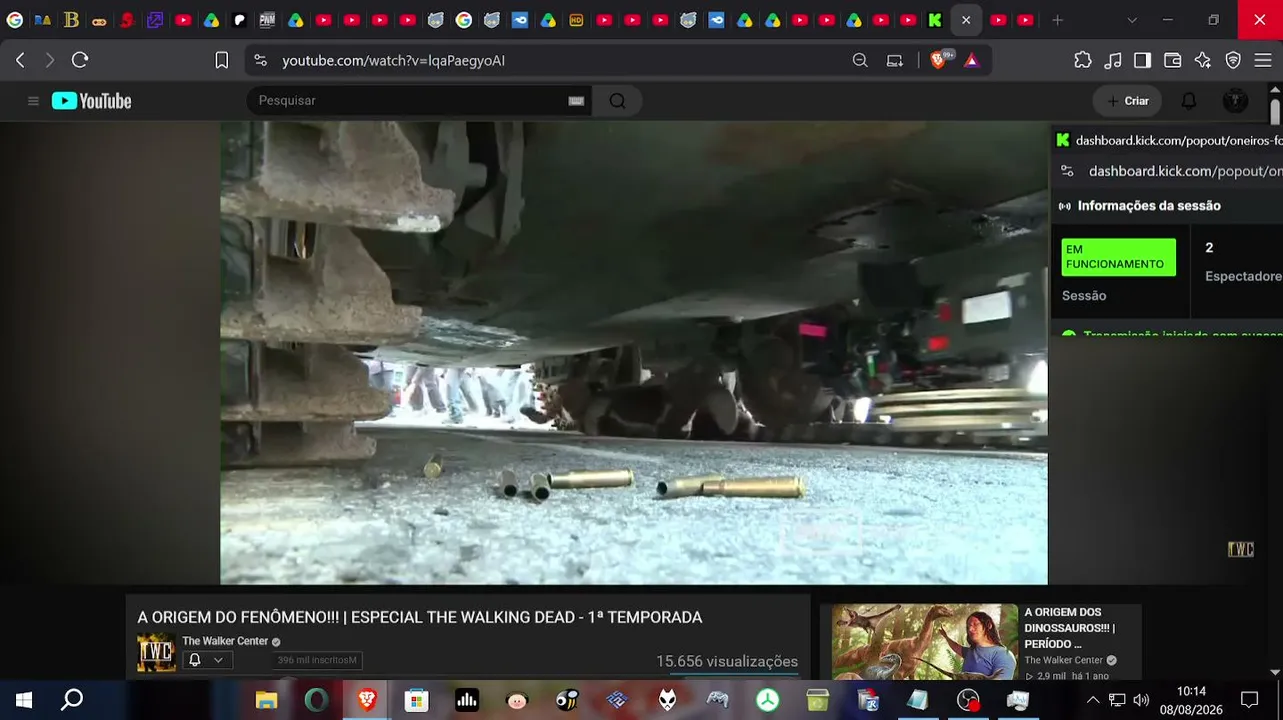Reload the YouTube page
This screenshot has height=720, width=1283.
[x=80, y=60]
